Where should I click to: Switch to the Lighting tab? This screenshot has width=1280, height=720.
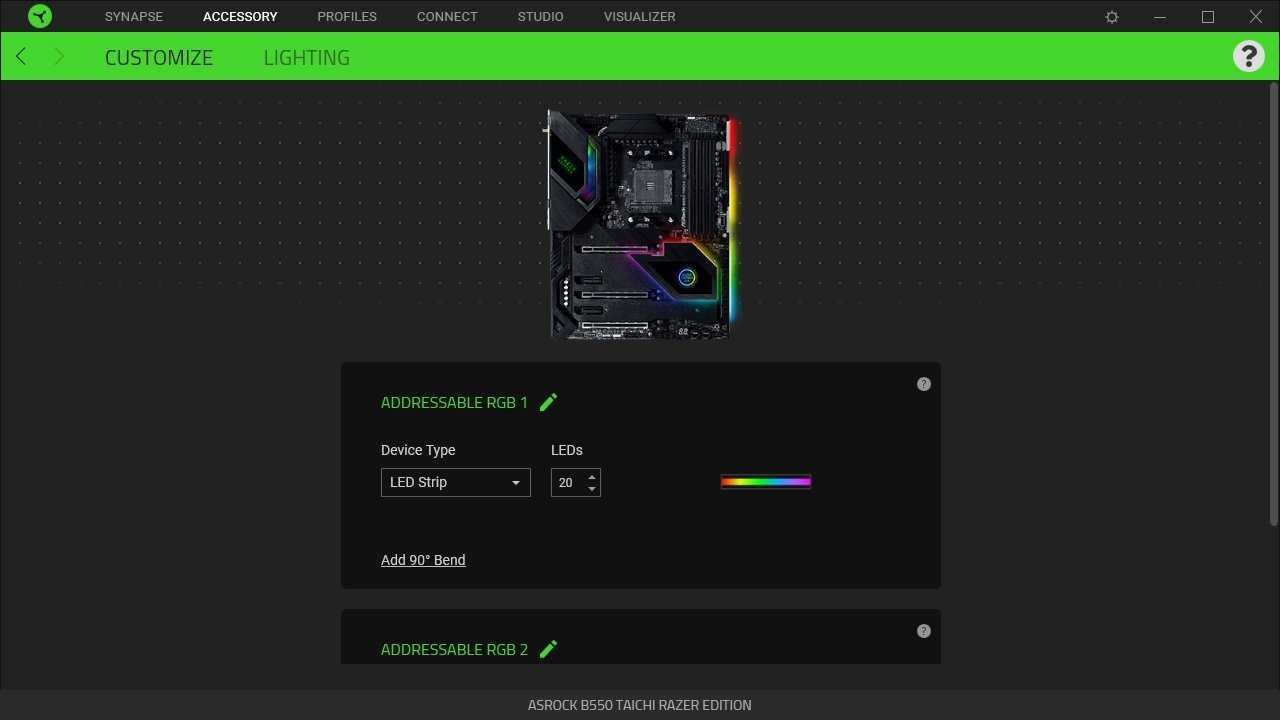pos(306,57)
